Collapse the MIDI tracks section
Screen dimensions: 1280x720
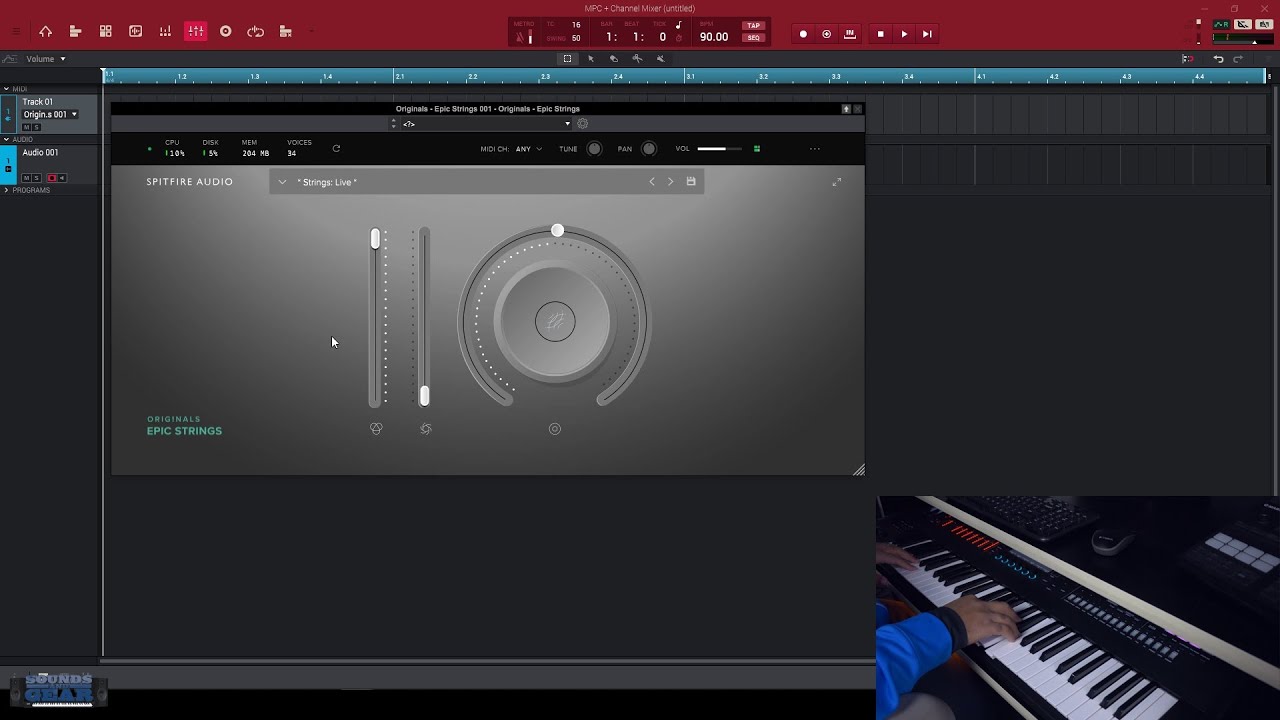[7, 89]
